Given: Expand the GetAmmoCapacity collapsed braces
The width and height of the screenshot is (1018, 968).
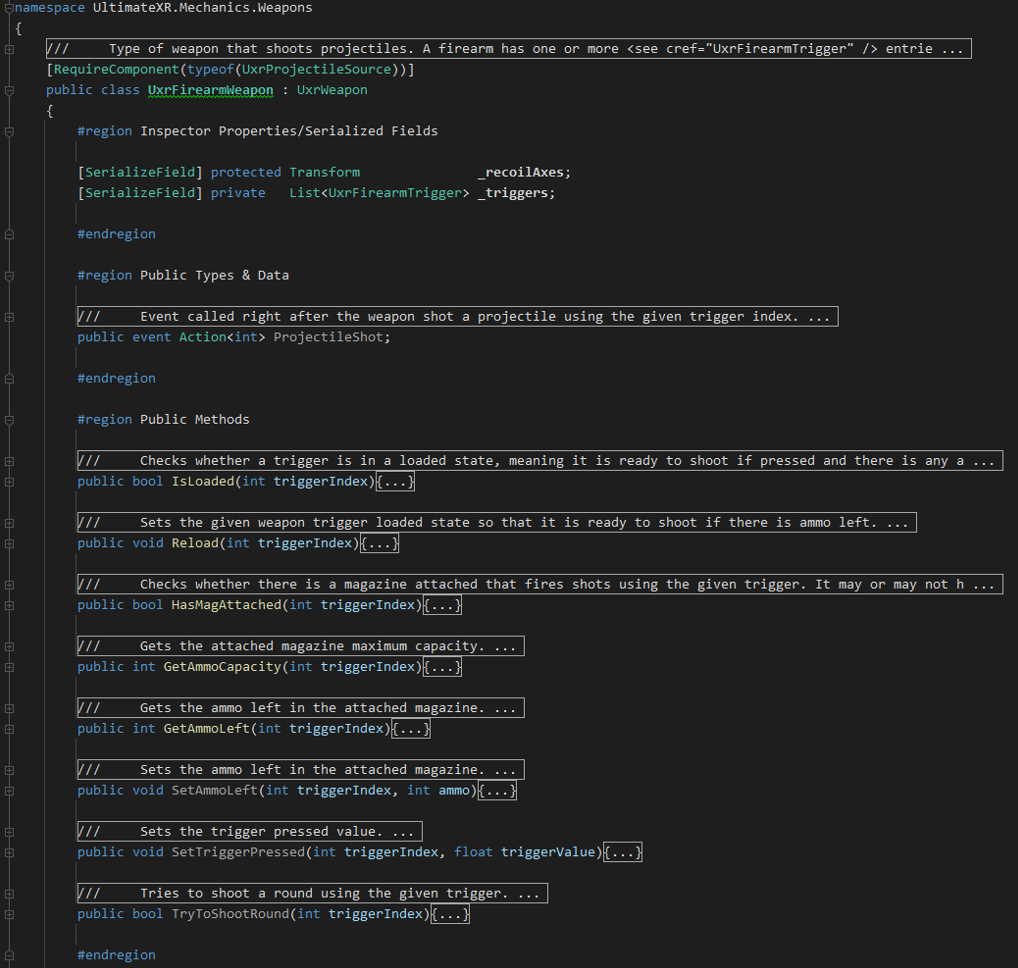Looking at the screenshot, I should tap(442, 667).
